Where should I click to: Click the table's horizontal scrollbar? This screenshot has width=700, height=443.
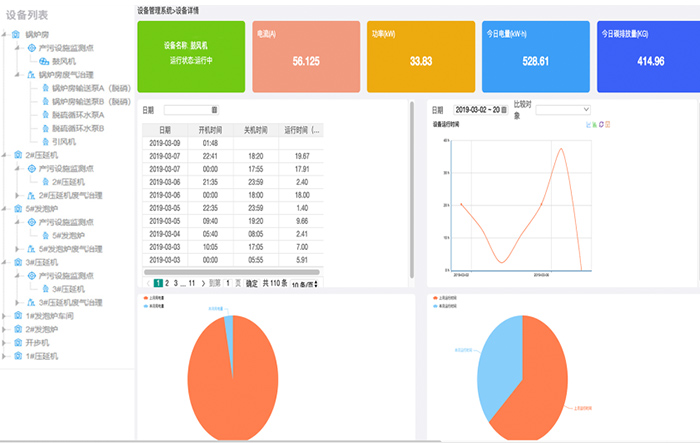(x=230, y=271)
